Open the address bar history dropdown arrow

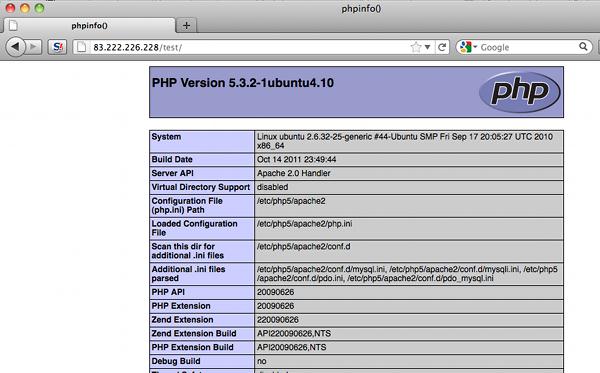click(428, 47)
